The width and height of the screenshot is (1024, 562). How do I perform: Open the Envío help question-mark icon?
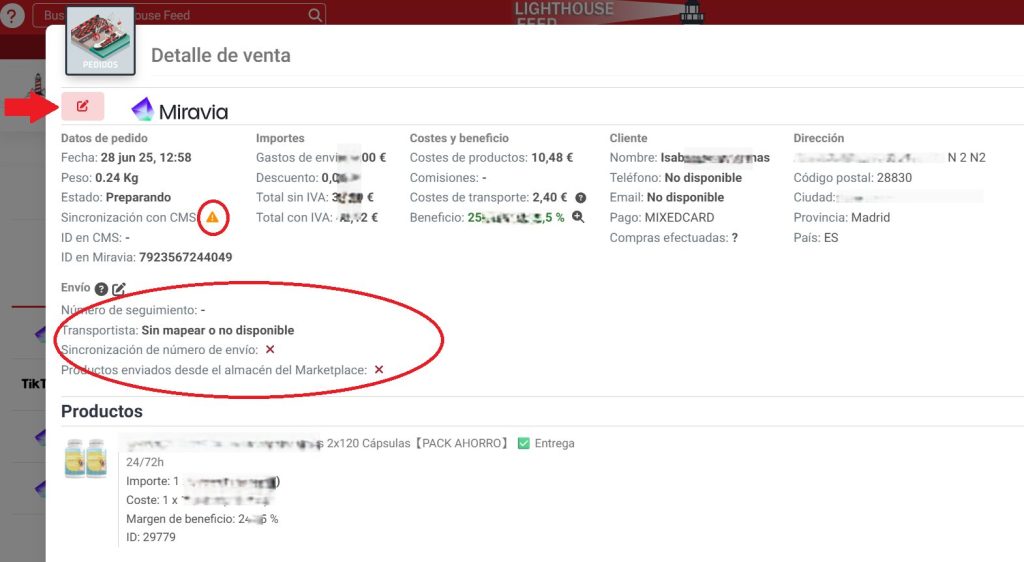pos(101,289)
